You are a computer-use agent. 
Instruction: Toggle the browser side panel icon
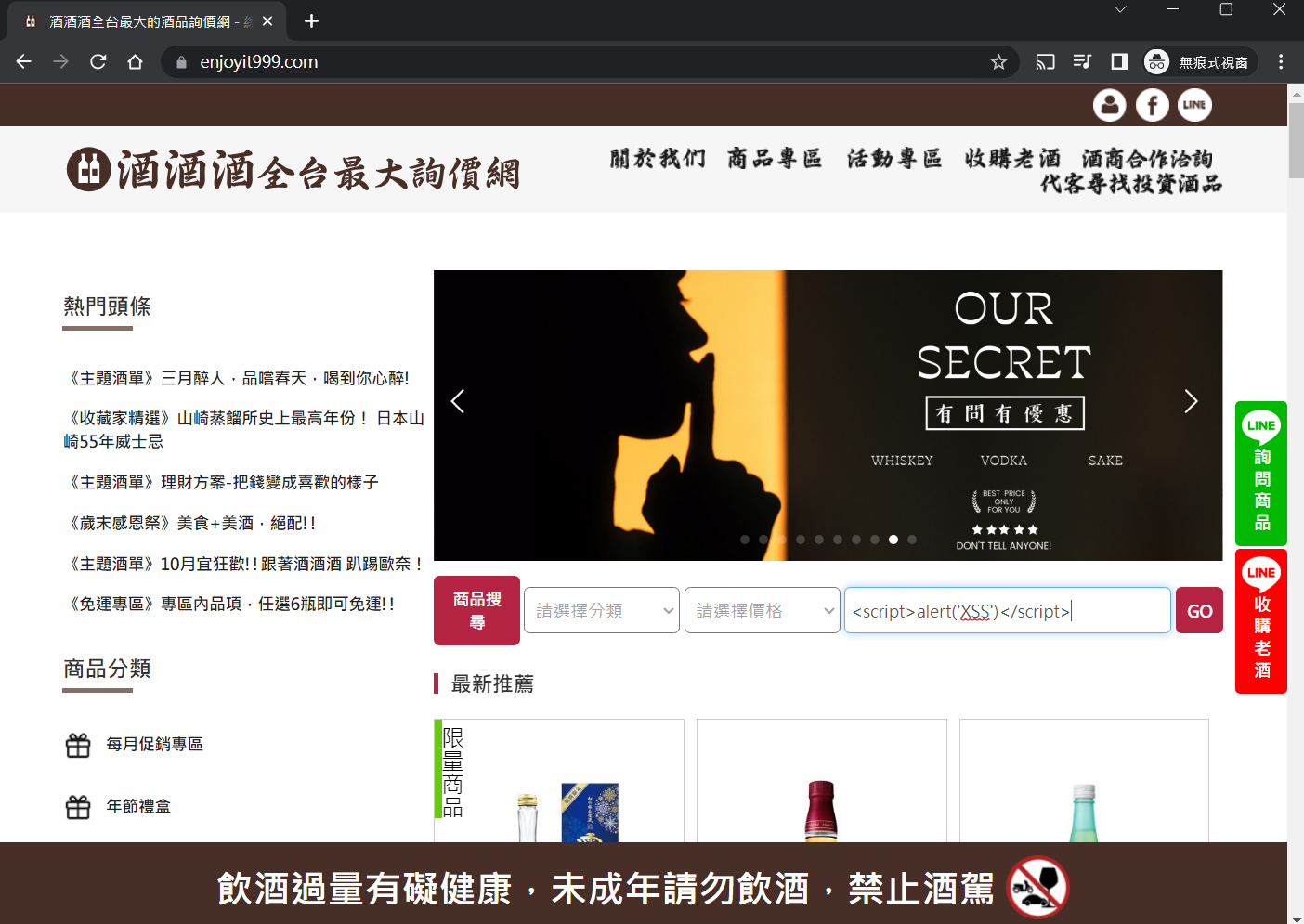pos(1119,61)
